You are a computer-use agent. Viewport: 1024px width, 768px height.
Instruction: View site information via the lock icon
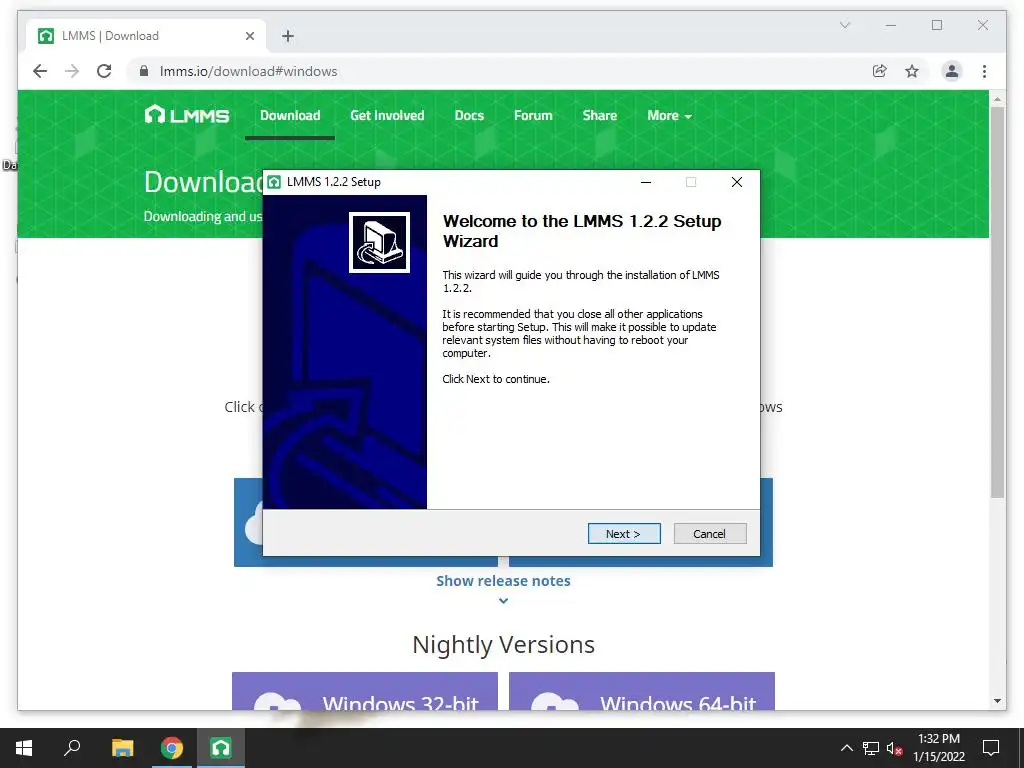point(144,71)
